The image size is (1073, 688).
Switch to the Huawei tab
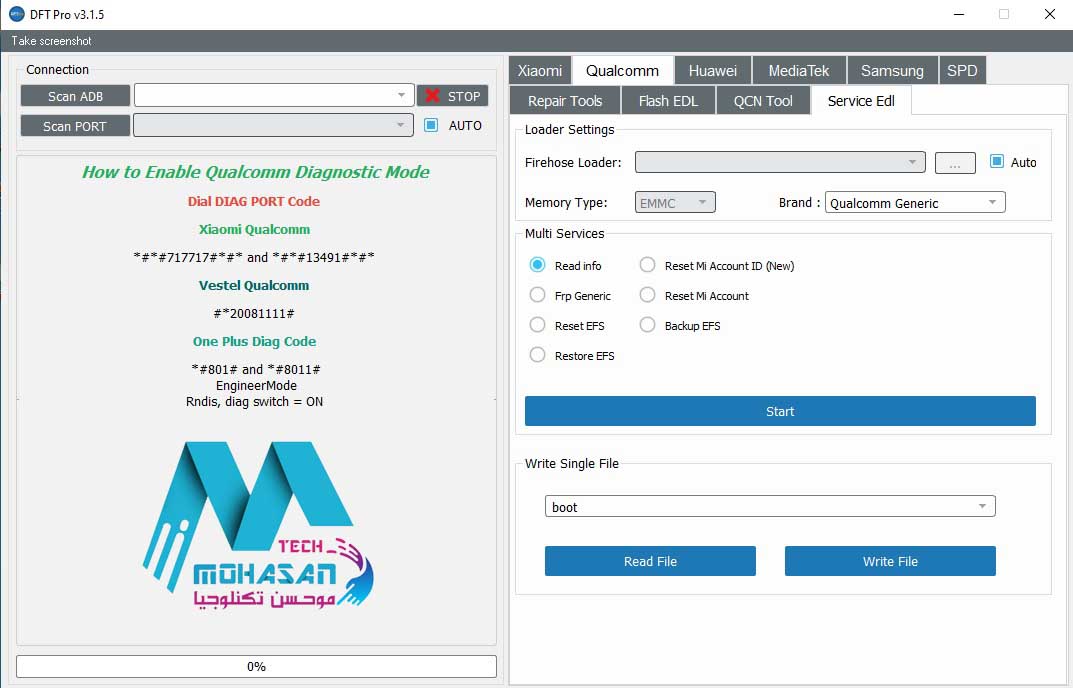click(x=713, y=71)
